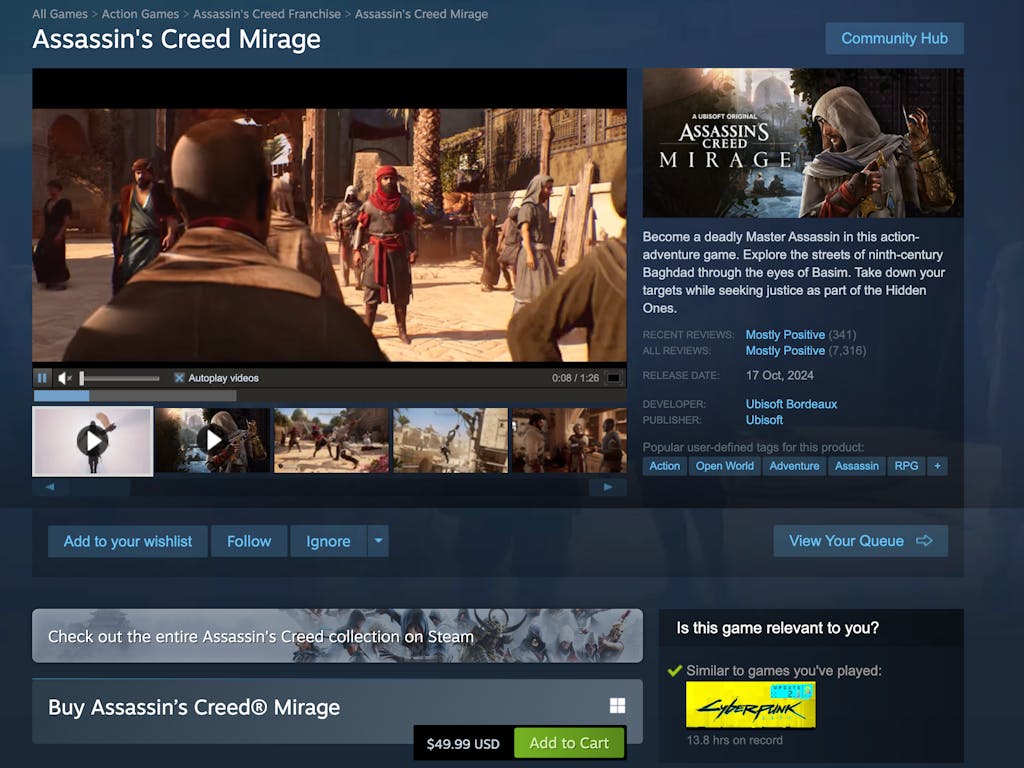Click the 0:08 / 1:26 video time

coord(575,378)
